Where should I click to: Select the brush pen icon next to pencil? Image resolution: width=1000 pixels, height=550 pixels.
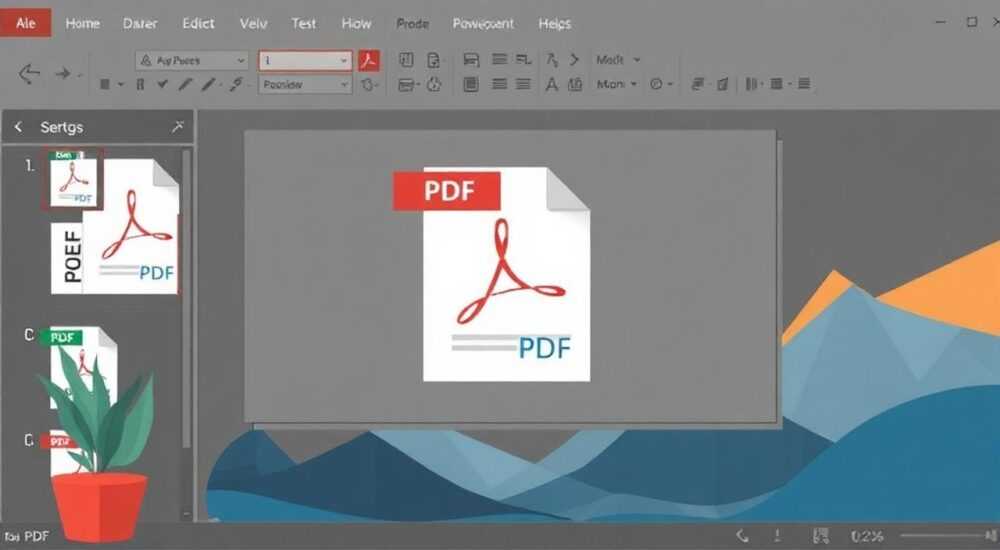(x=209, y=84)
